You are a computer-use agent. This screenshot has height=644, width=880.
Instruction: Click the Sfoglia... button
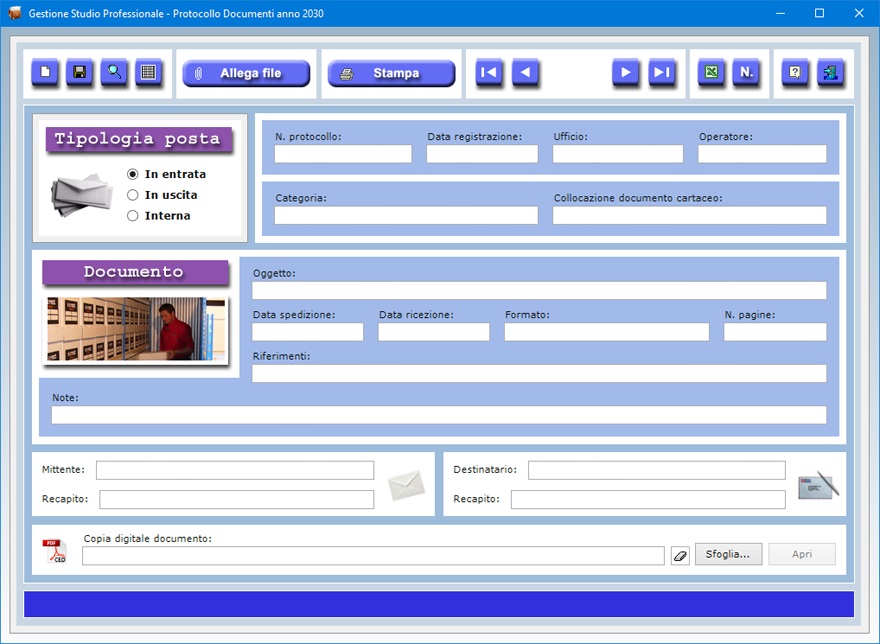pyautogui.click(x=728, y=554)
